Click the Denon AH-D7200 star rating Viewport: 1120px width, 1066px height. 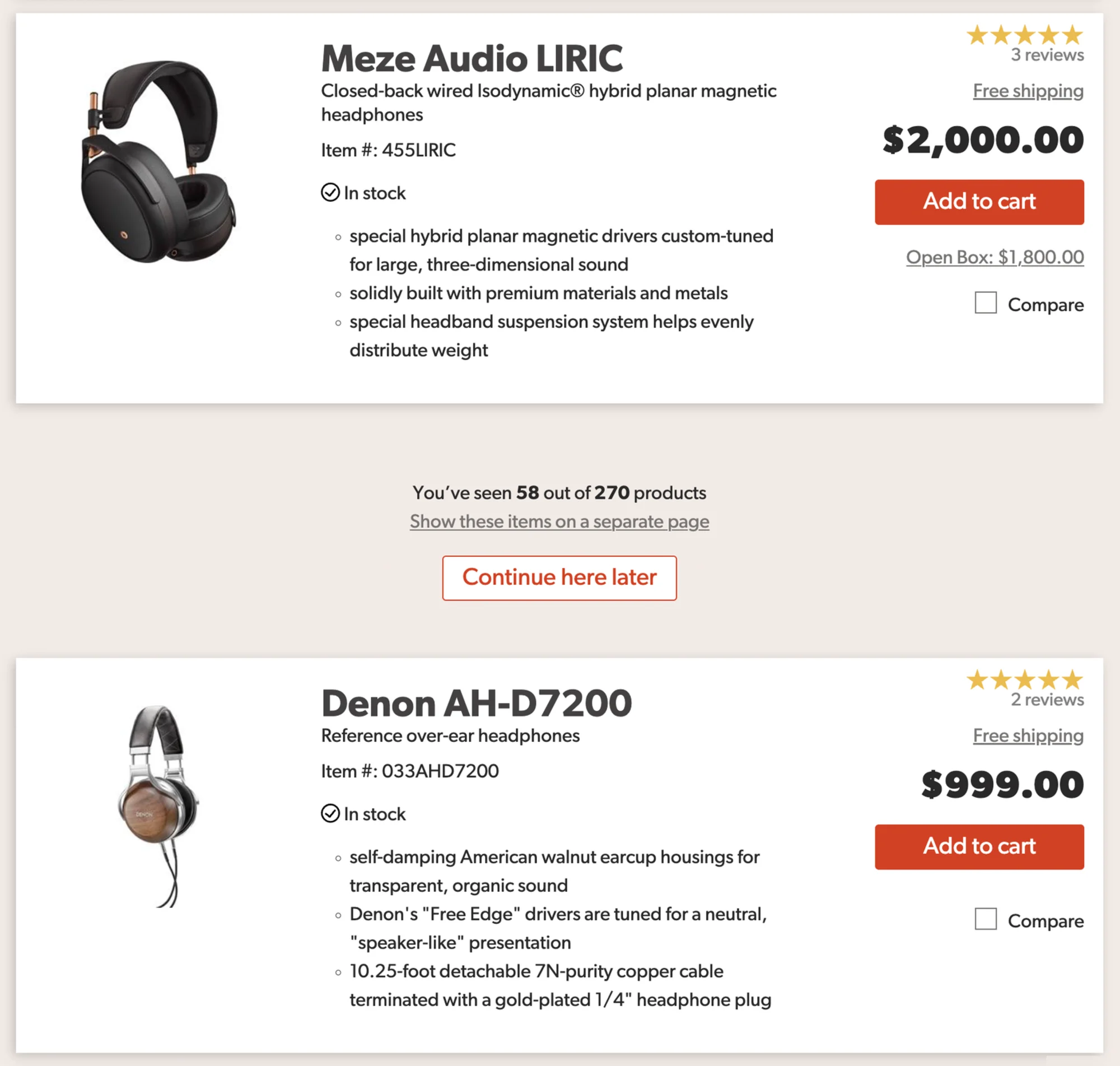pos(1024,679)
